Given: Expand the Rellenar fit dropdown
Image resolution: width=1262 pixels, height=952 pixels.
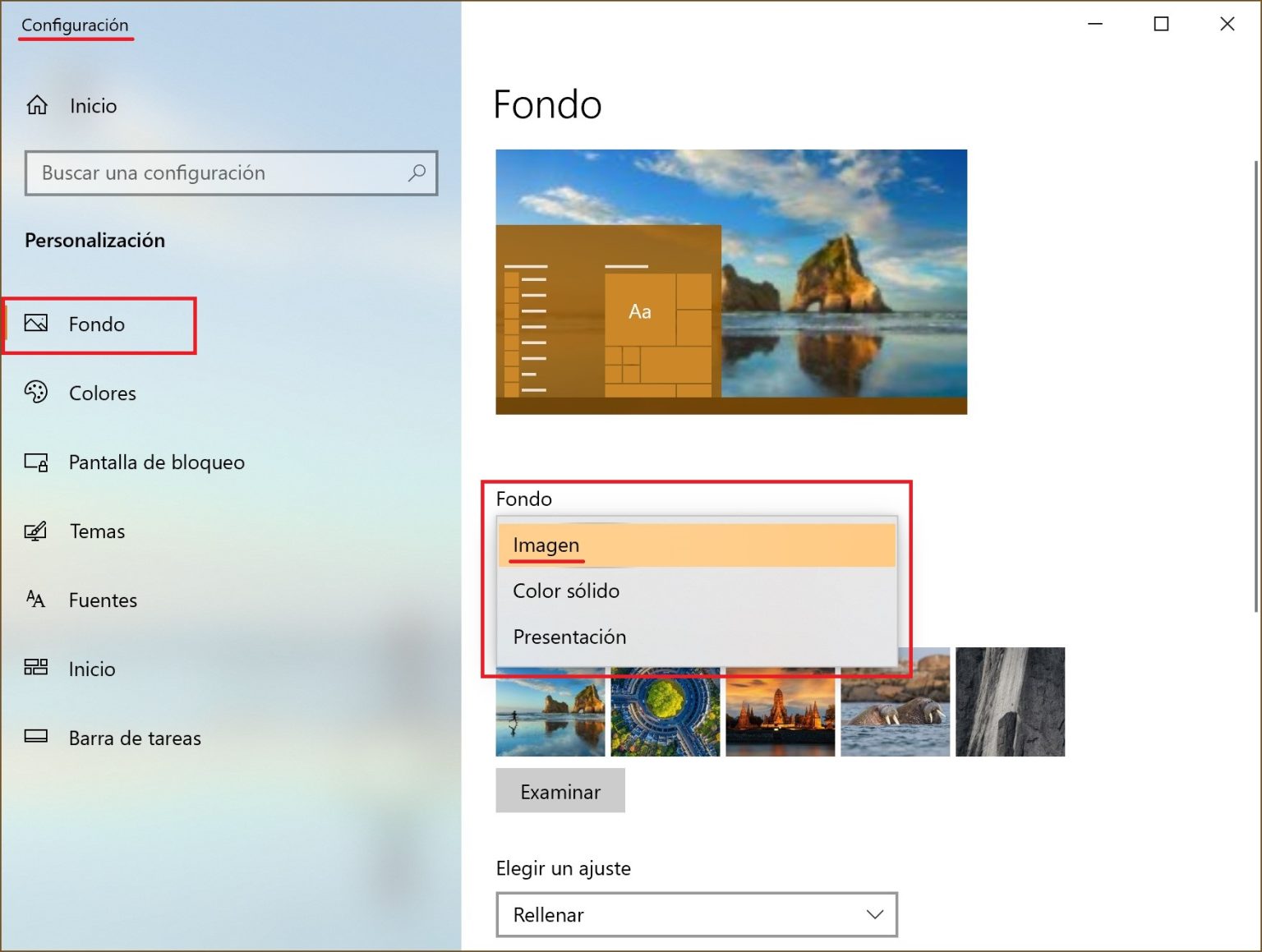Looking at the screenshot, I should tap(696, 914).
